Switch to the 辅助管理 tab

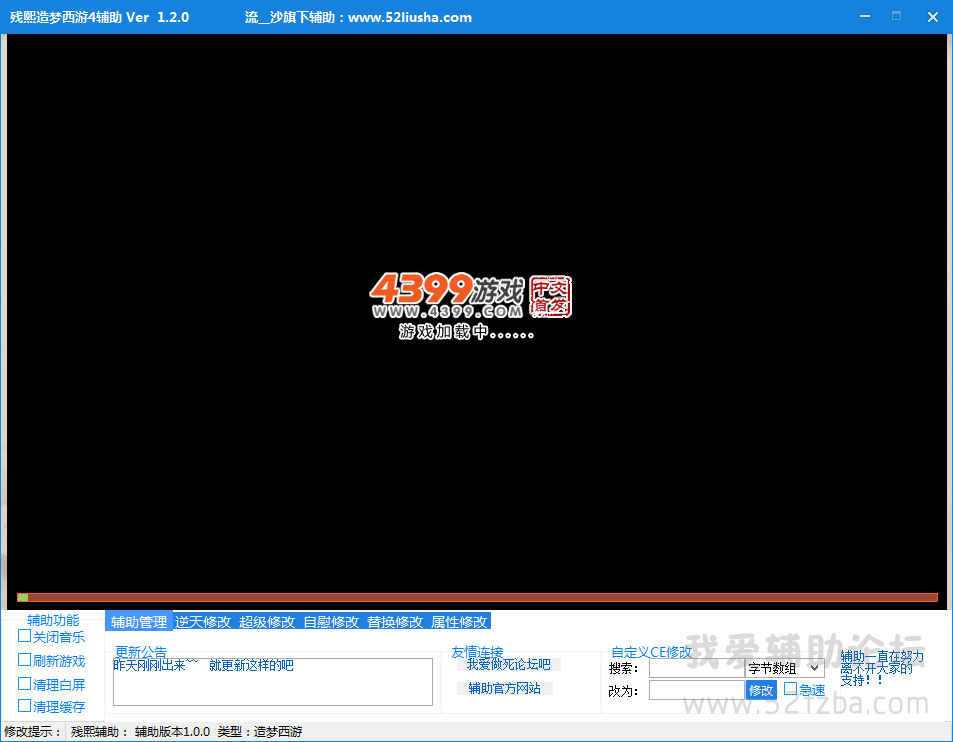click(x=139, y=622)
